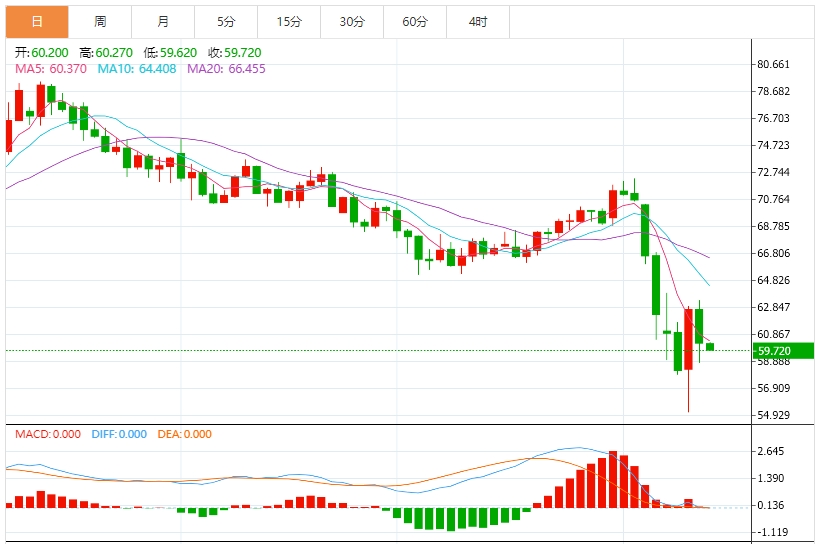Click the MA5: 60.370 label
Viewport: 827px width, 544px height.
[x=51, y=69]
